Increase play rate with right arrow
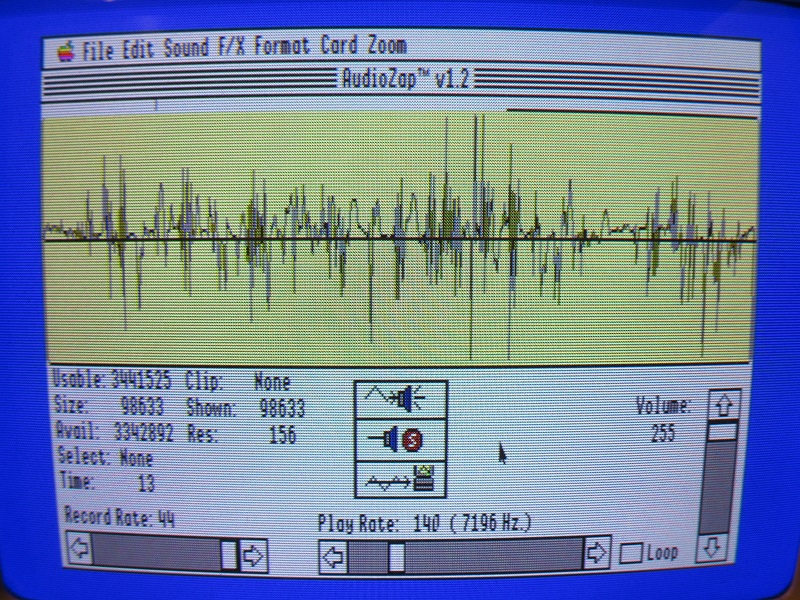Viewport: 800px width, 600px height. point(596,552)
